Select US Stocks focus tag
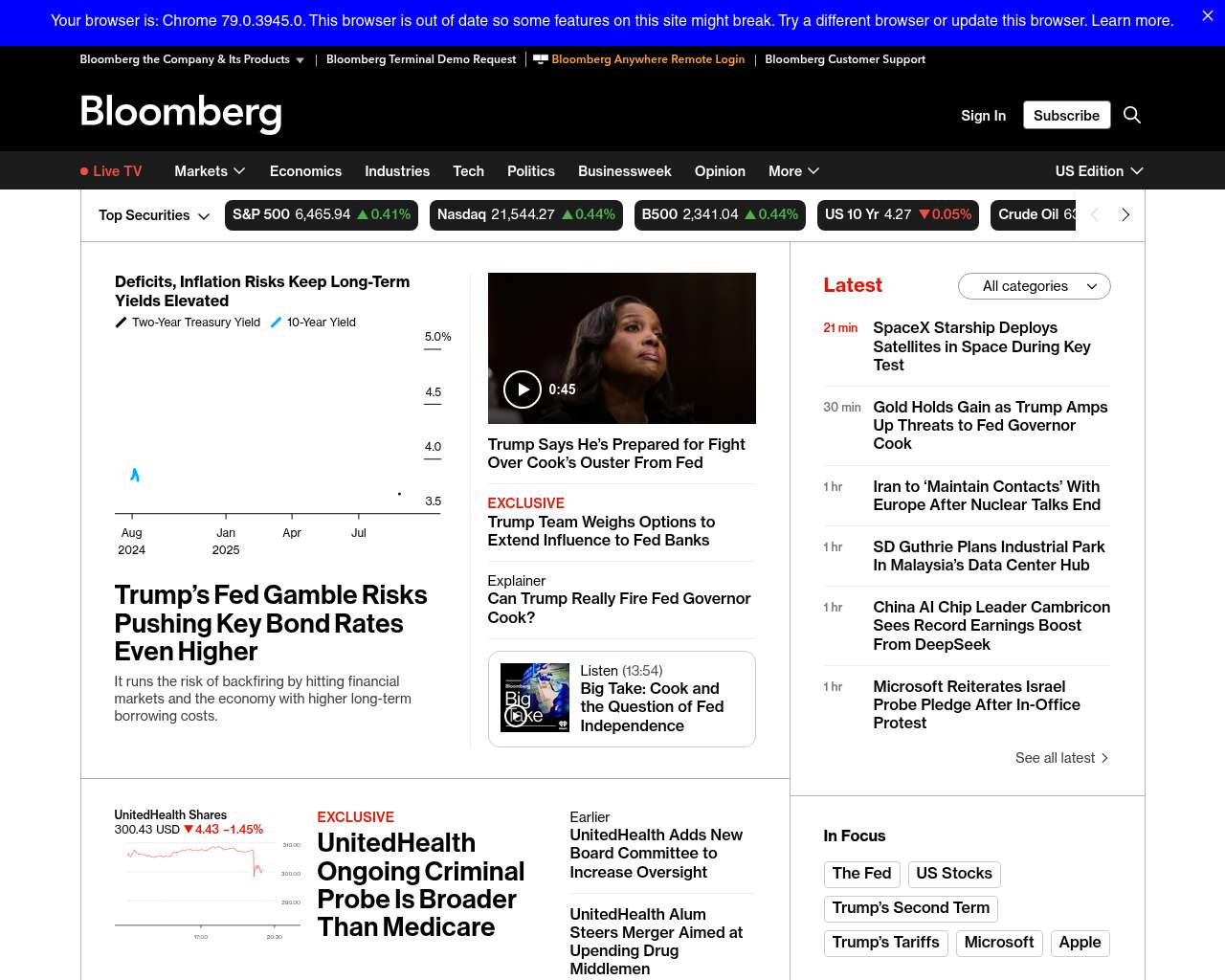 coord(954,874)
